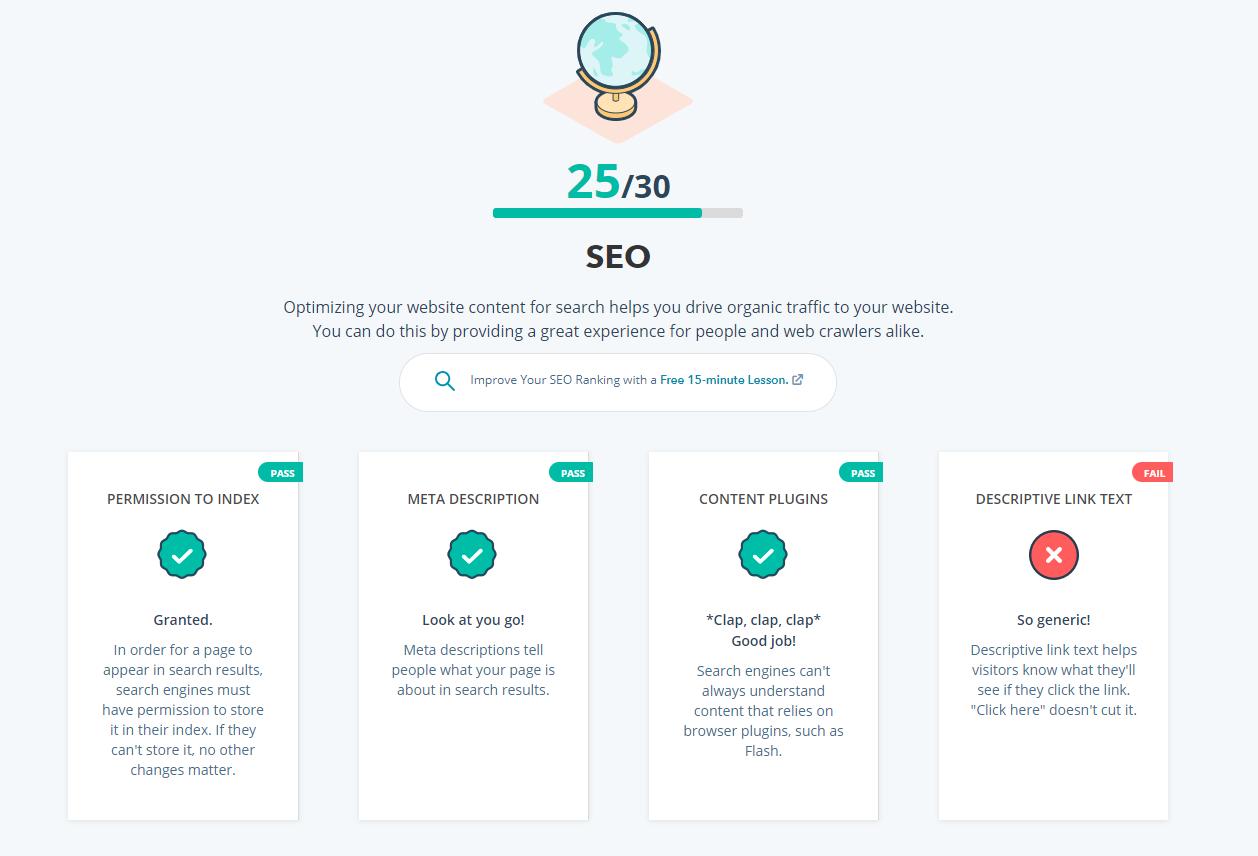Click the red X icon on Descriptive Link Text
The image size is (1258, 856).
[1053, 554]
